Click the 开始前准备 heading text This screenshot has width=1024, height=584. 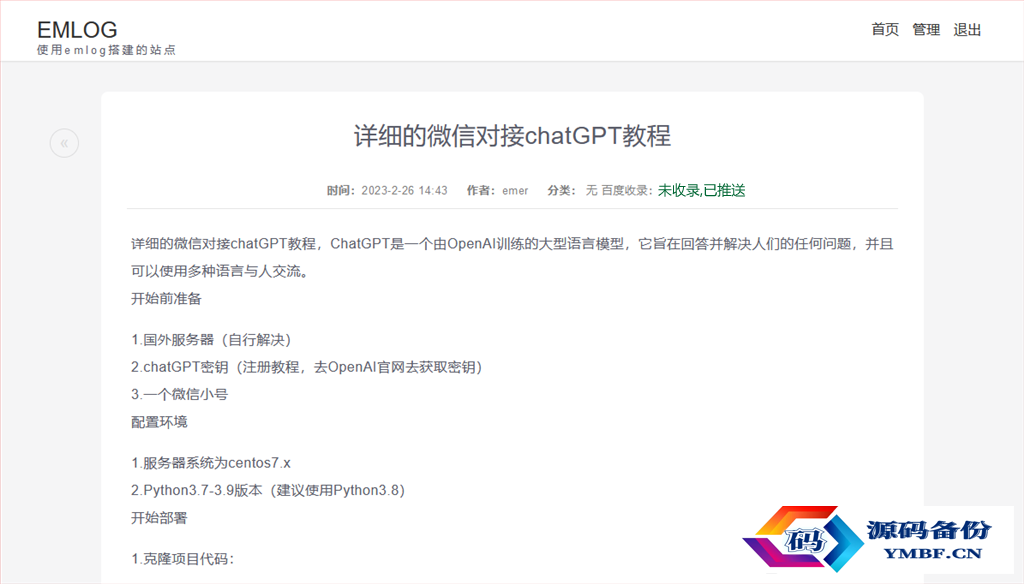(x=166, y=299)
